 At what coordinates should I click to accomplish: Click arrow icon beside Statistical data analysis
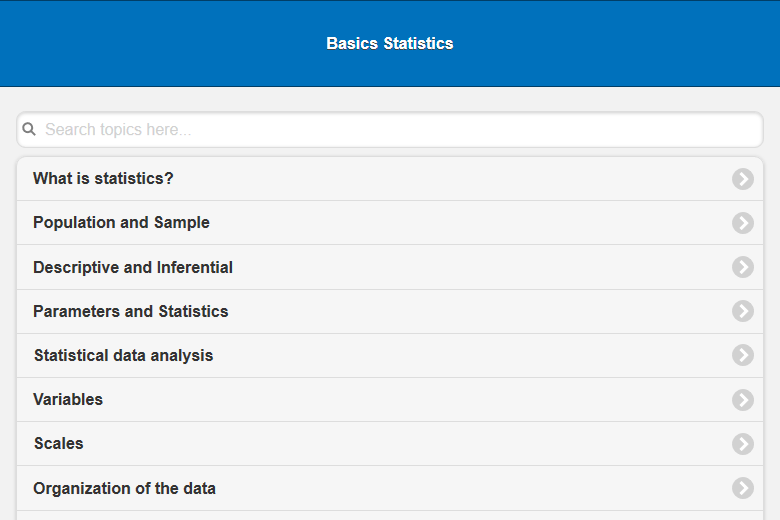point(742,355)
